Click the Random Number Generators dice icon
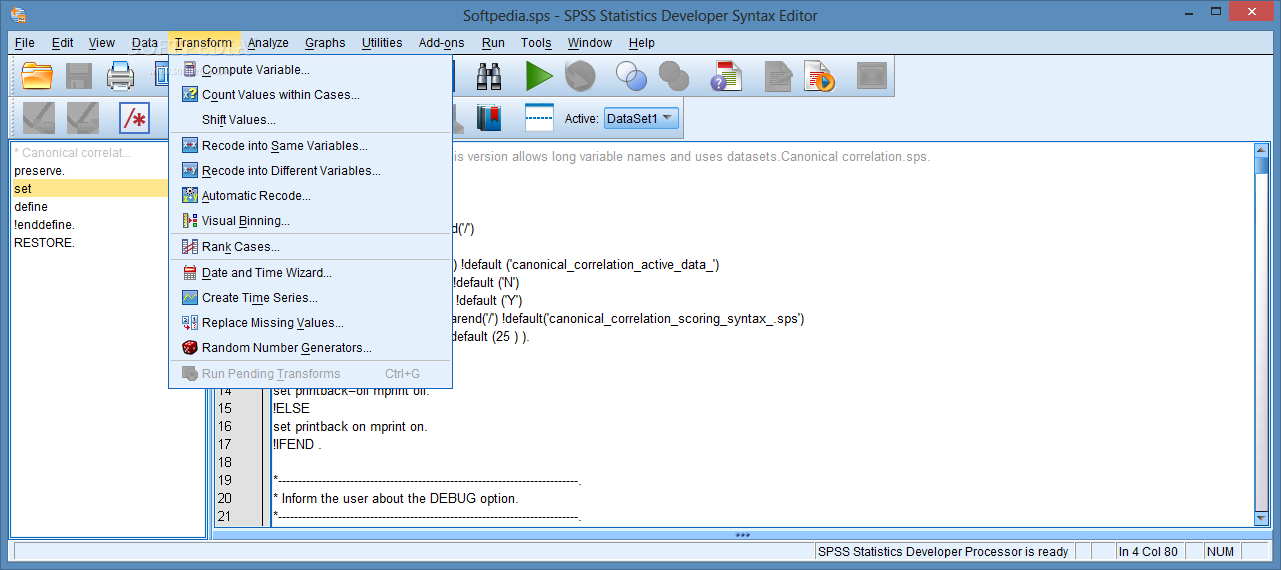The height and width of the screenshot is (570, 1281). 190,348
